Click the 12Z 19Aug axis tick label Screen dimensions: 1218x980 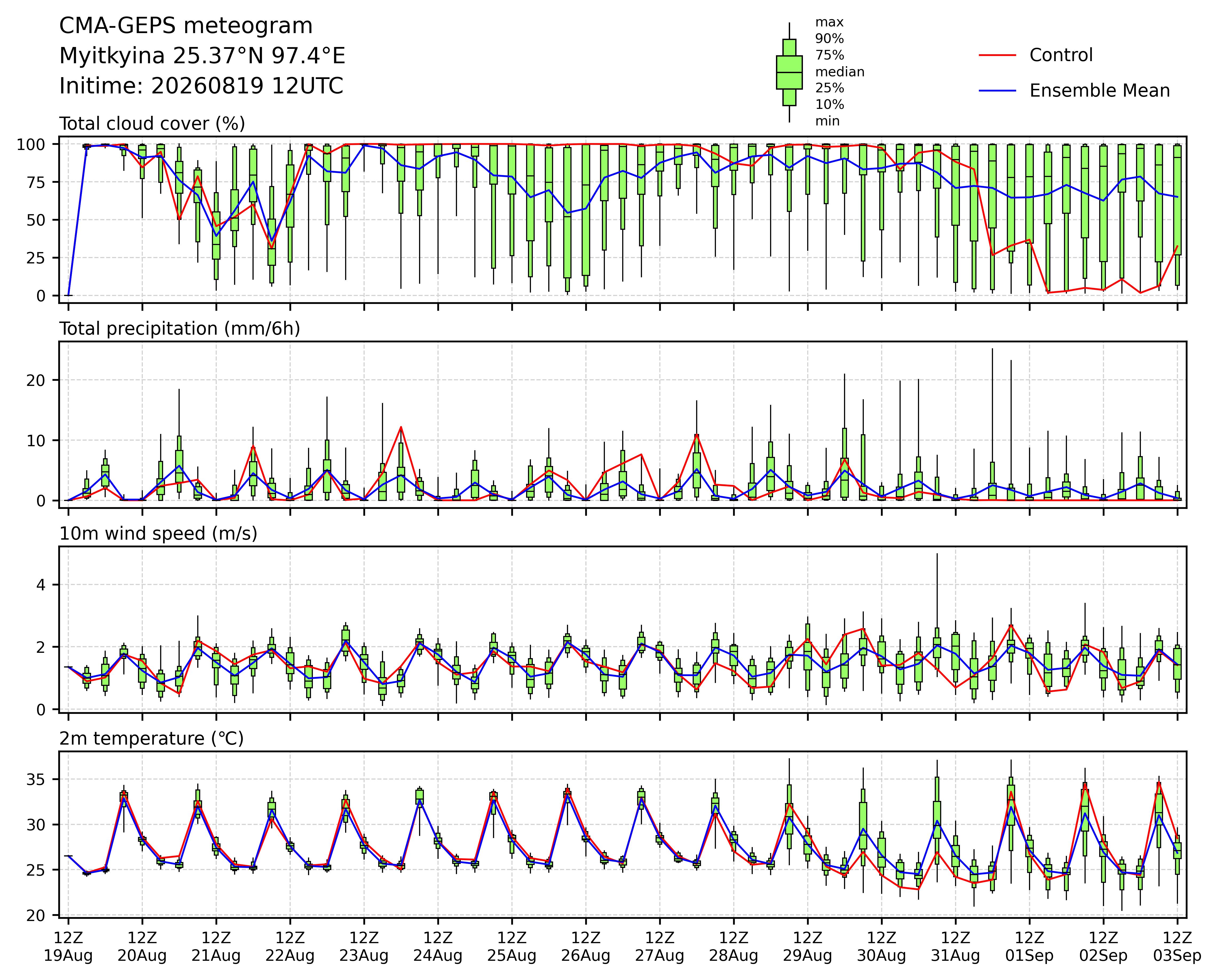click(68, 947)
